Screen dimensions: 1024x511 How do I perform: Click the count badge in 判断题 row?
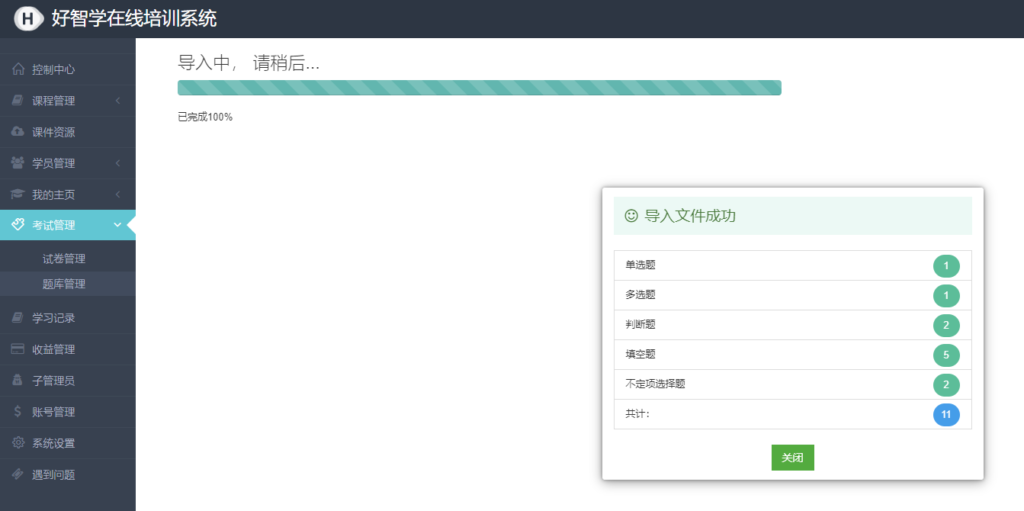click(x=946, y=325)
